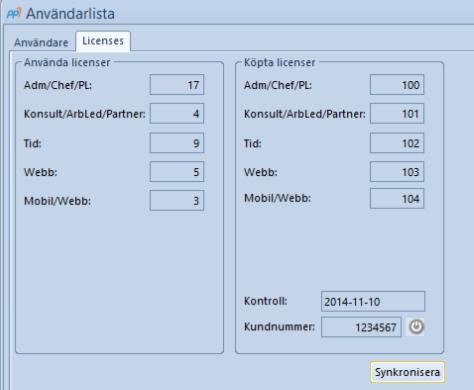This screenshot has width=474, height=390.
Task: Click Webb label under Använda licenser
Action: (40, 172)
